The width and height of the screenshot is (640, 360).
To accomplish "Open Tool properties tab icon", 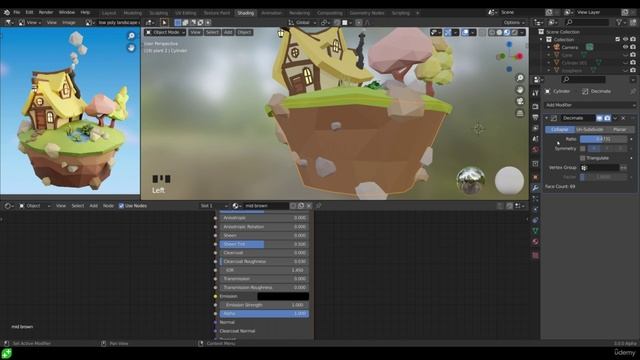I will tap(535, 93).
